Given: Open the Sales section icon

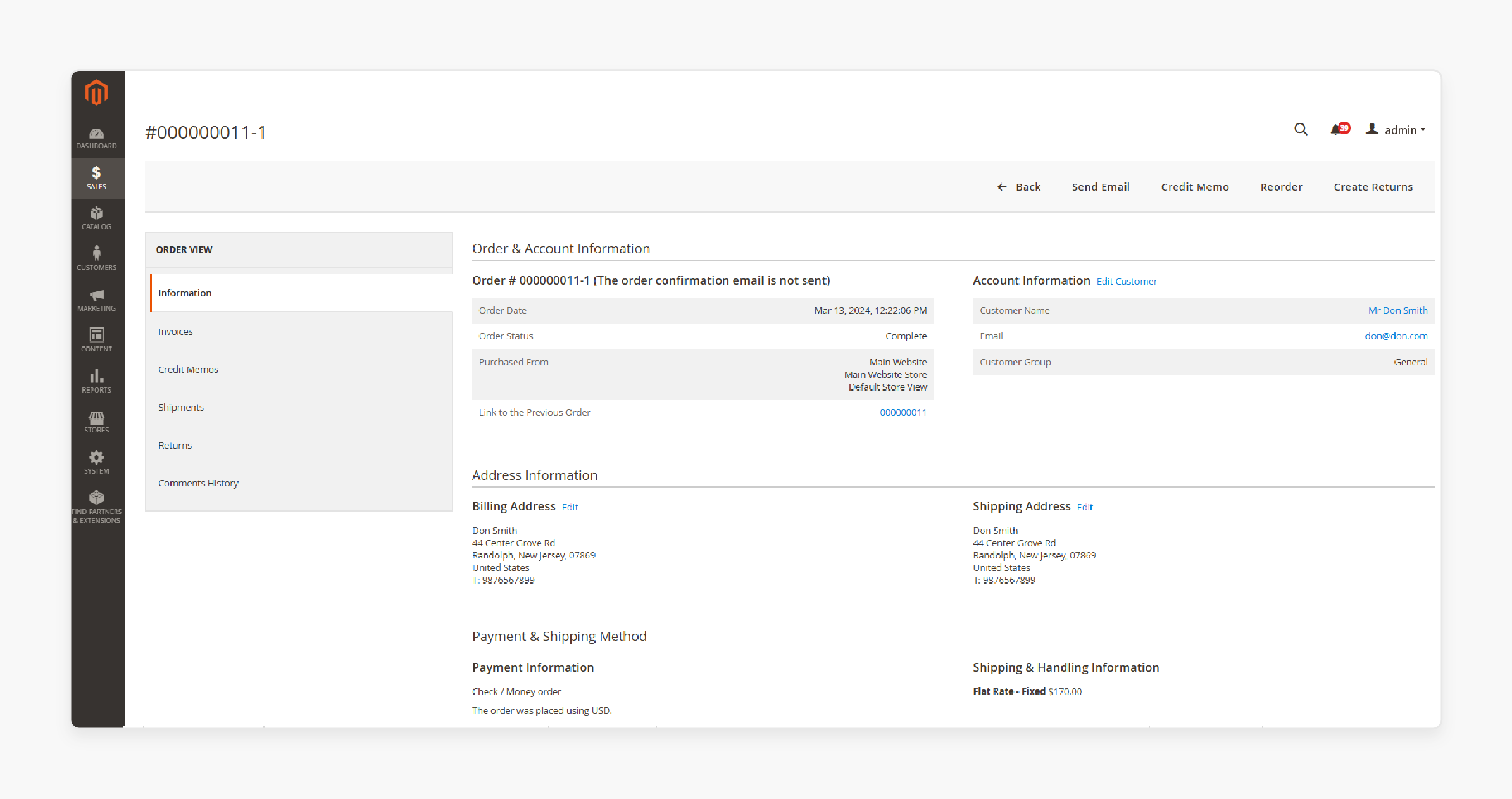Looking at the screenshot, I should (x=96, y=178).
